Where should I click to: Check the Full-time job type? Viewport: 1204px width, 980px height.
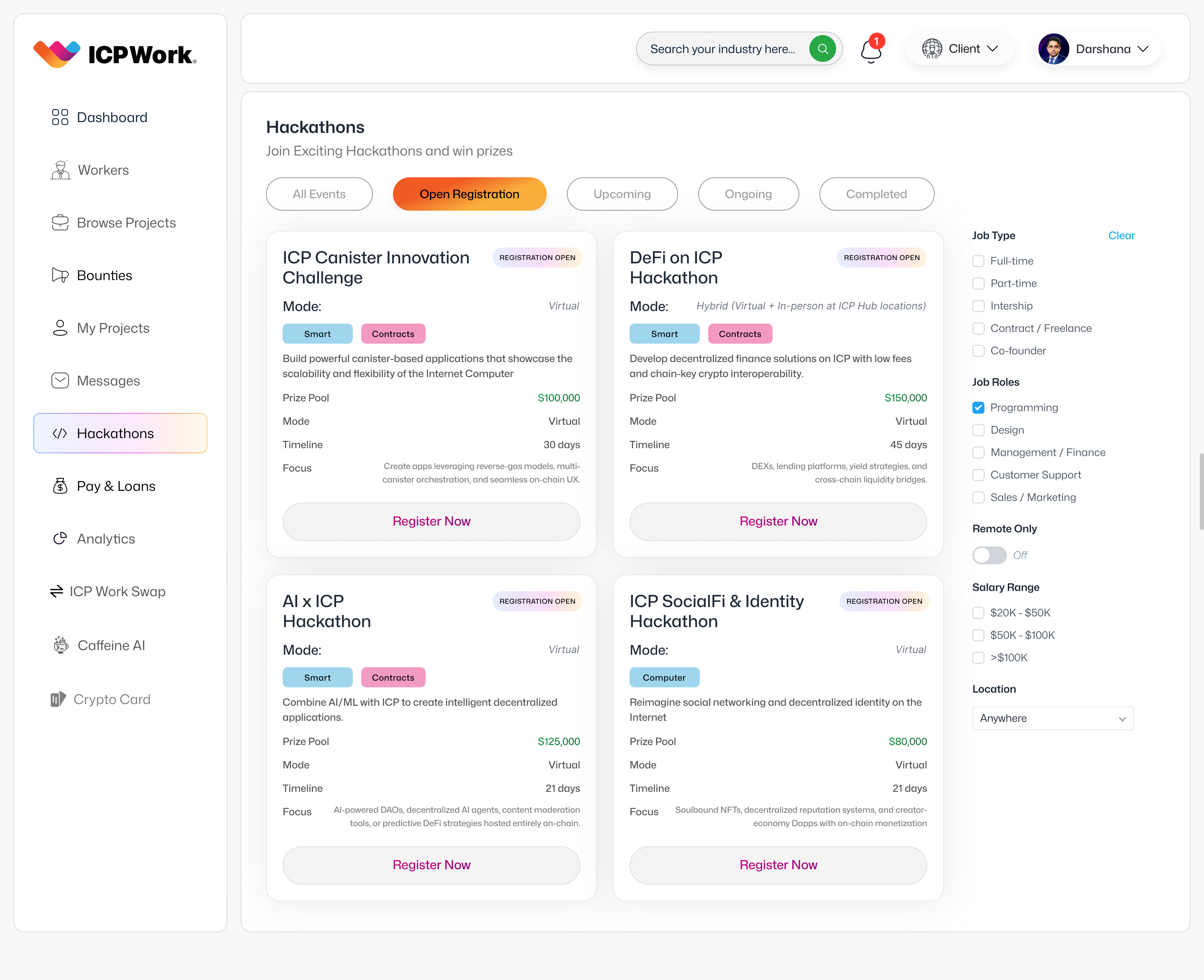[978, 261]
